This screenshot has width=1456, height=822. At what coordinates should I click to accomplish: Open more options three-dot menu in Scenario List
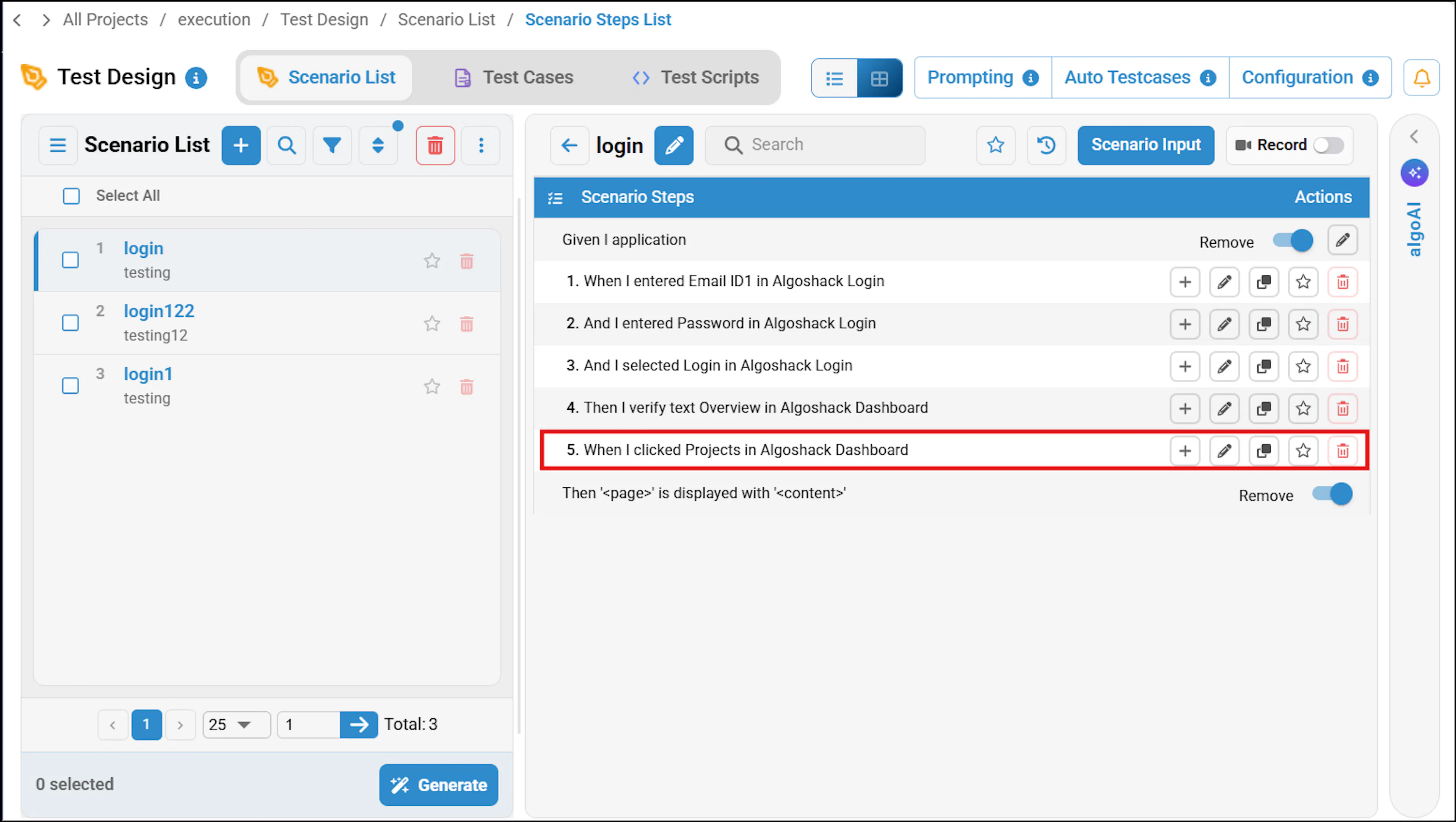pos(481,145)
